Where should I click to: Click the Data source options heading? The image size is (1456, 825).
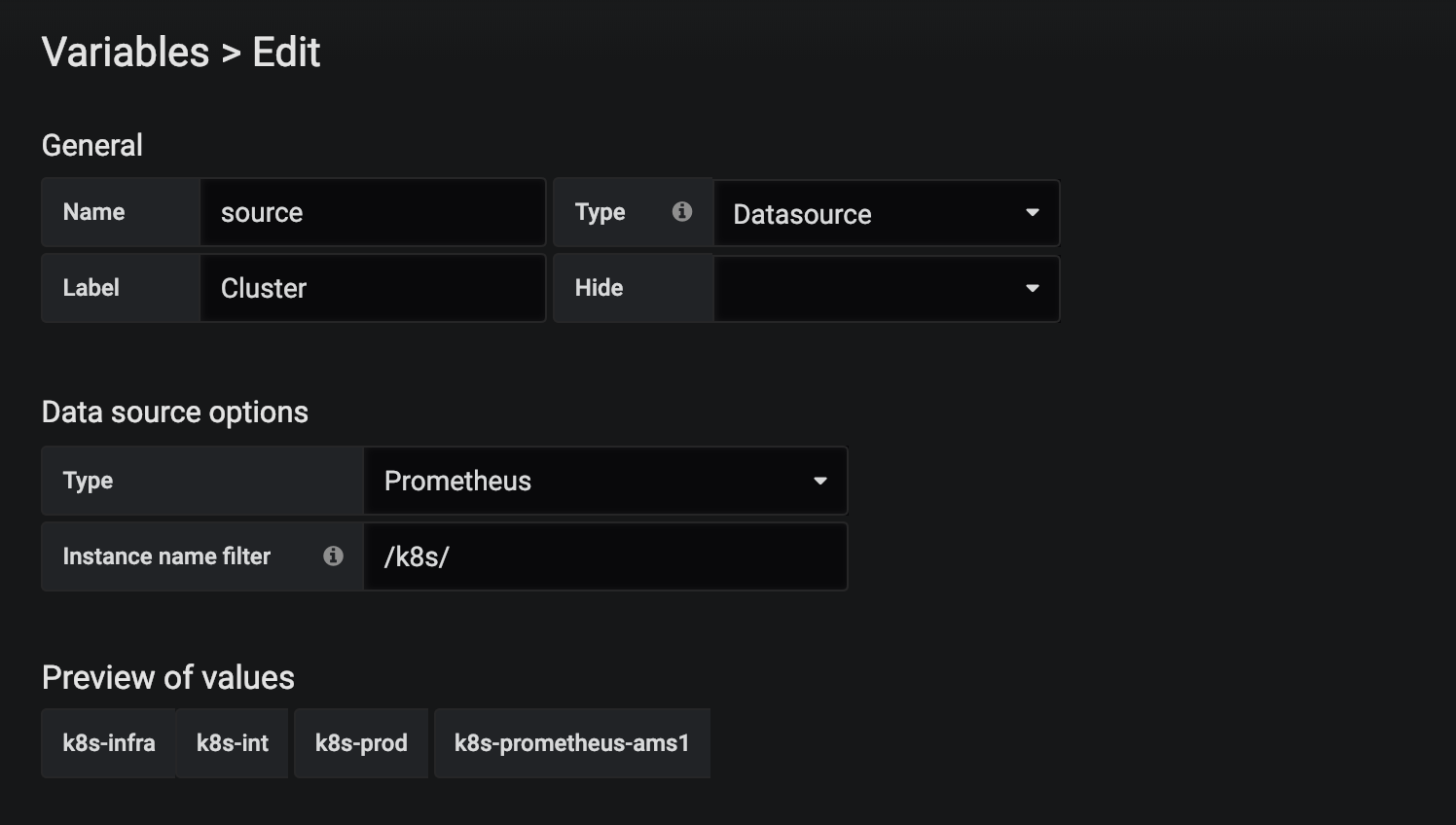[x=175, y=412]
